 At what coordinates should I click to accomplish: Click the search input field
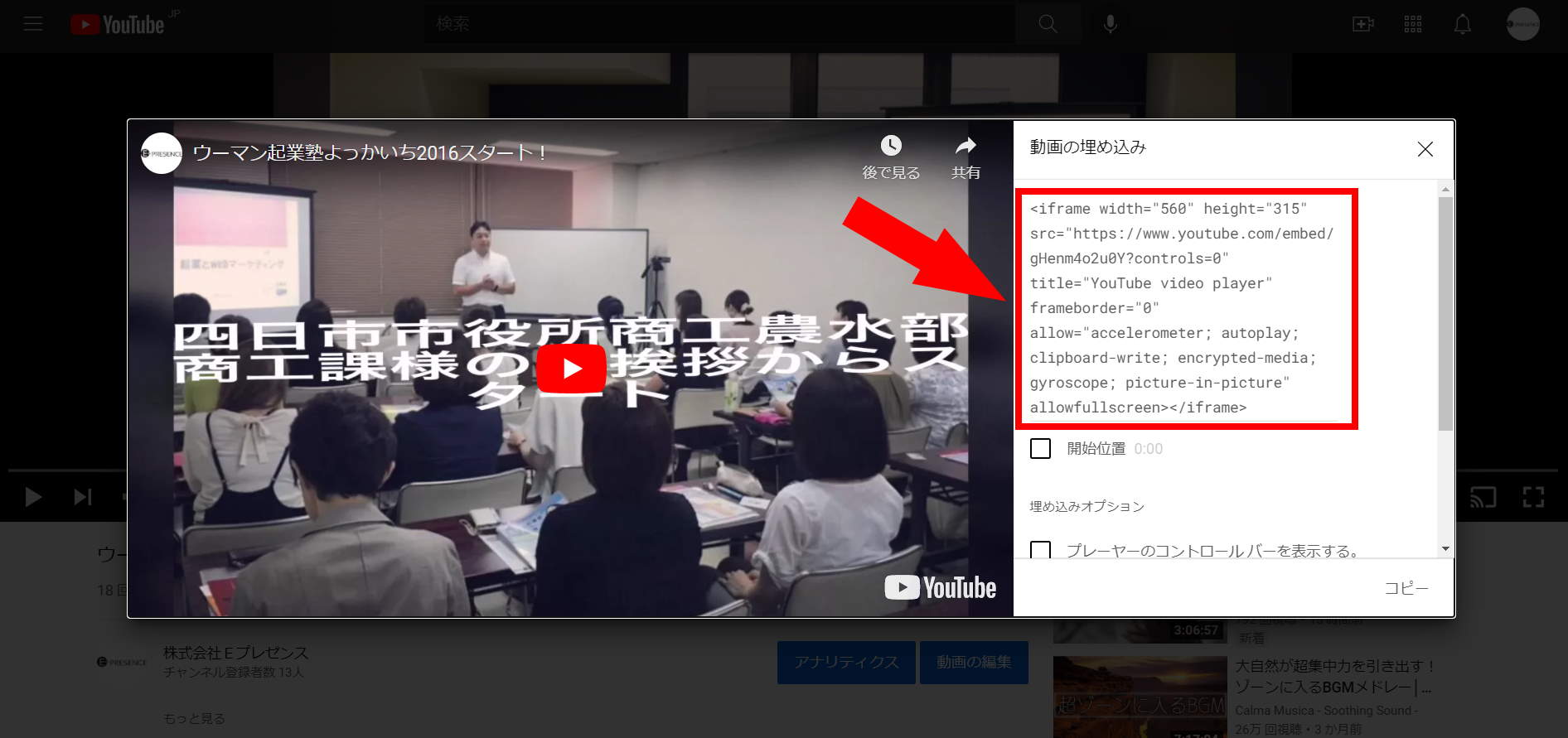click(719, 24)
